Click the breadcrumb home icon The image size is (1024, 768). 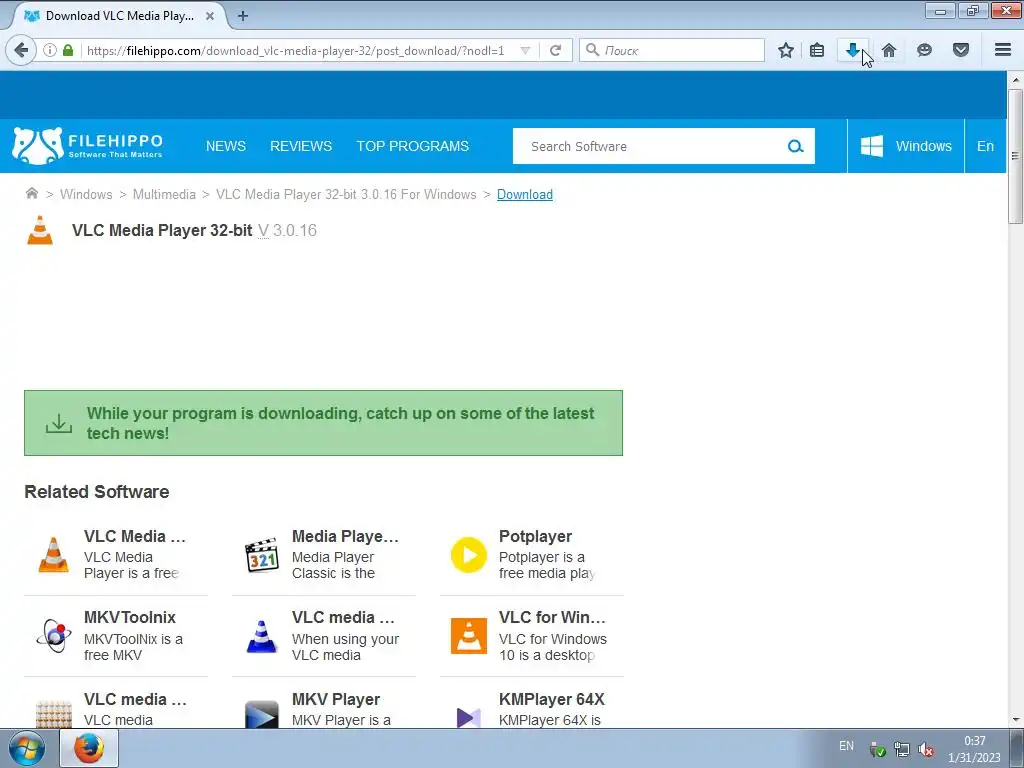pos(31,193)
